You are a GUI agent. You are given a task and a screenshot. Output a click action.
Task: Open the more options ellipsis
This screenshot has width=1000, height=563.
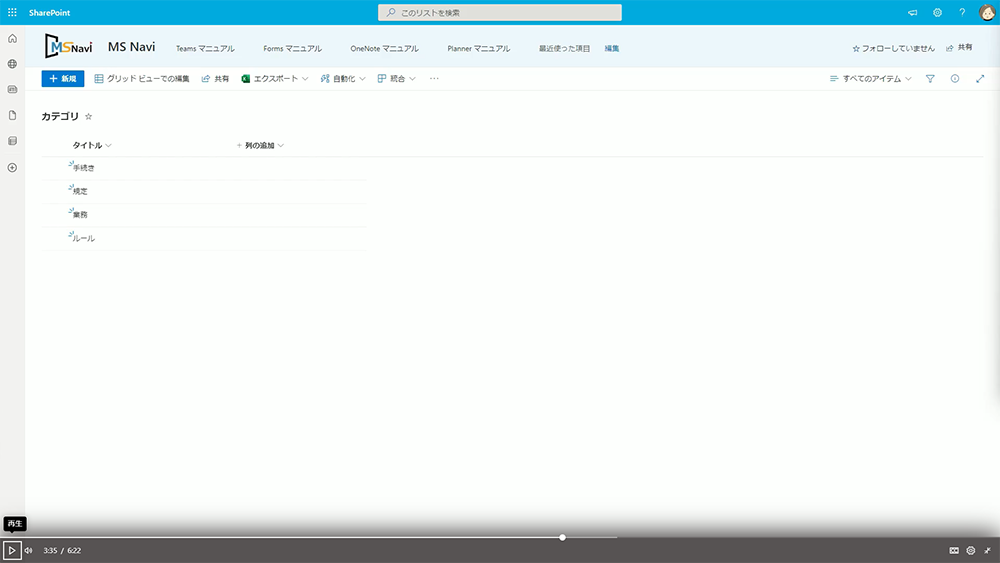tap(434, 78)
